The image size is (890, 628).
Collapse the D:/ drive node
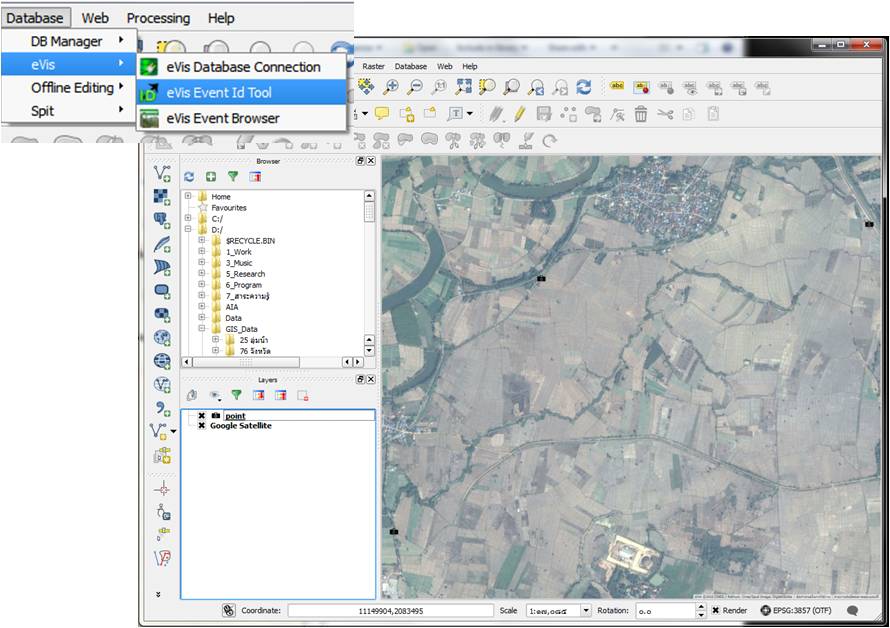tap(188, 229)
